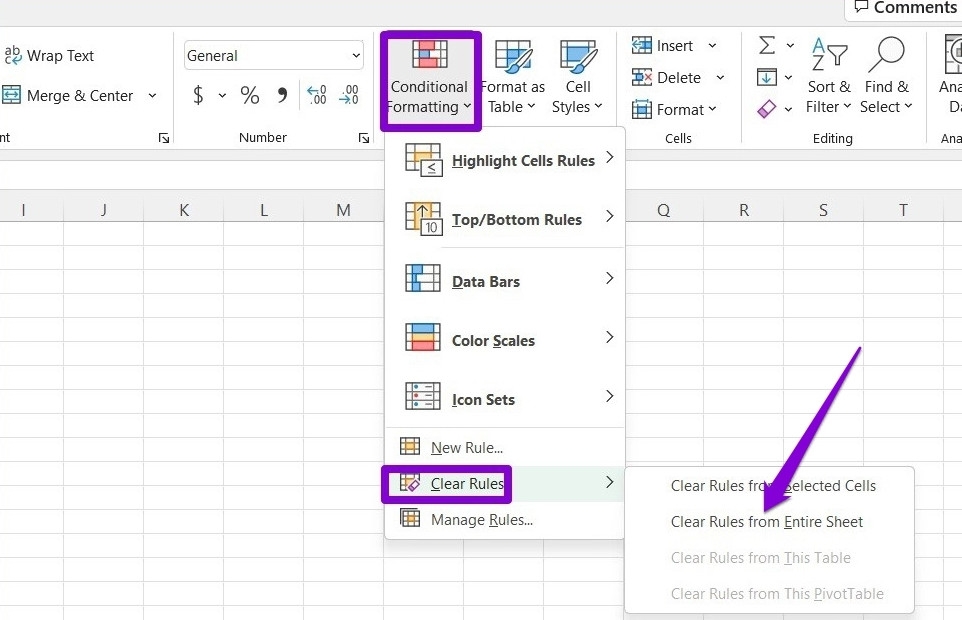Select column R header
Screen dimensions: 962x620
pyautogui.click(x=744, y=210)
